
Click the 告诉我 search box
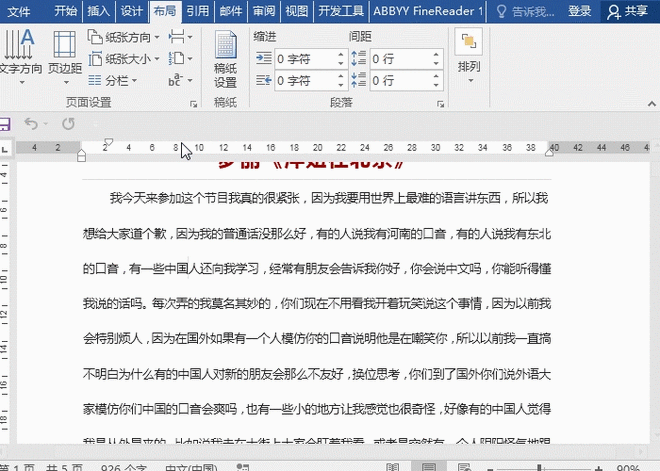pos(525,11)
